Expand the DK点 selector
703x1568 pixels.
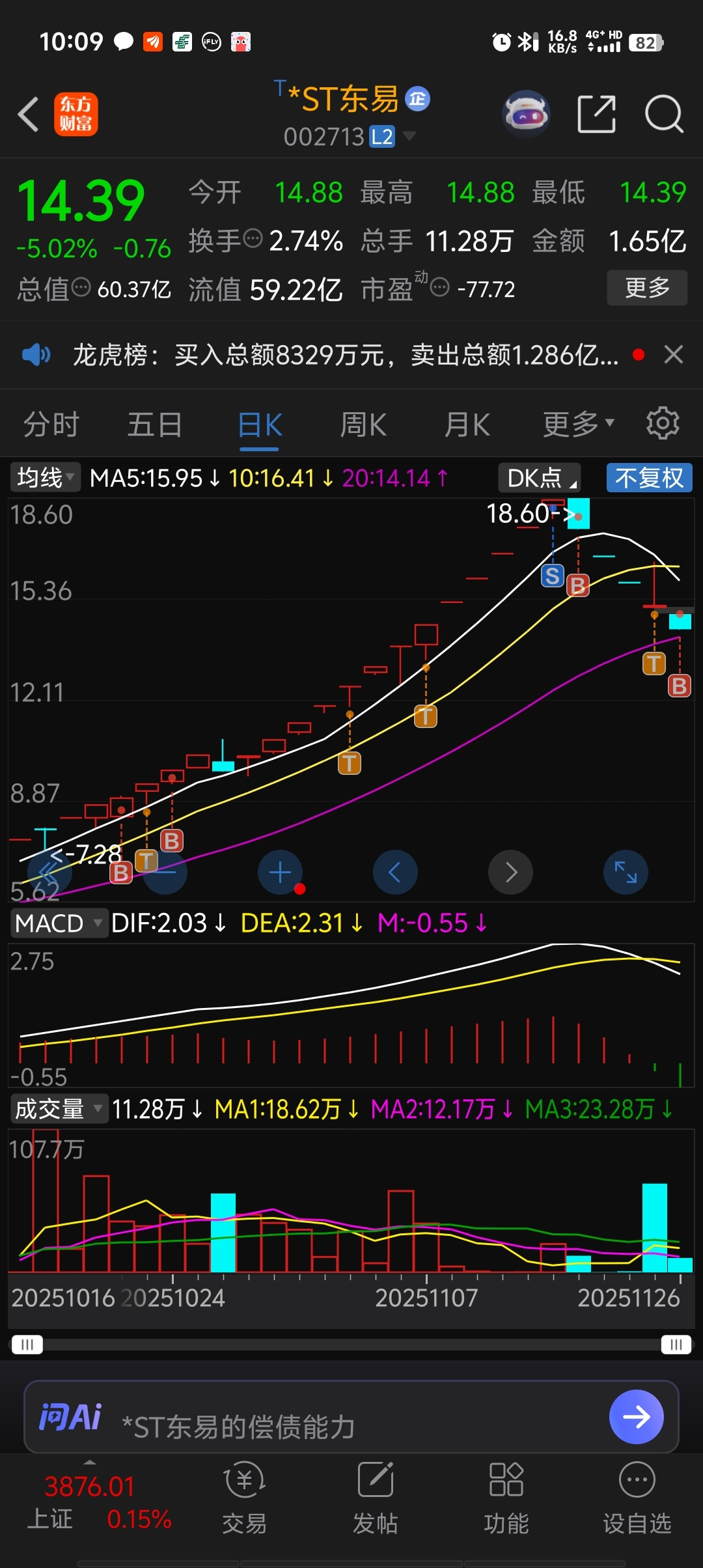point(540,478)
